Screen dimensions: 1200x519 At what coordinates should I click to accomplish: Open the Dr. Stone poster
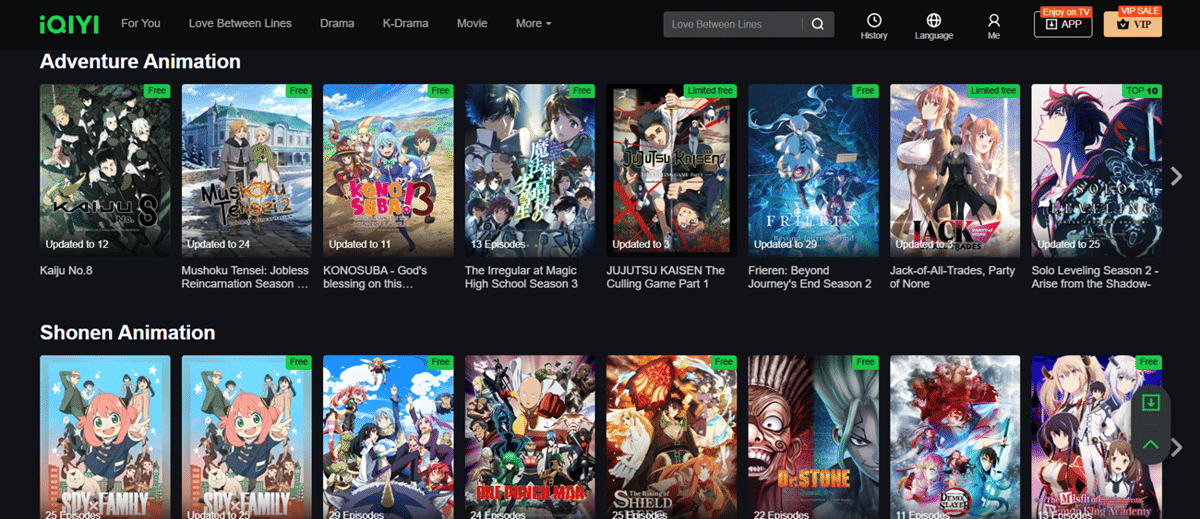click(x=813, y=437)
